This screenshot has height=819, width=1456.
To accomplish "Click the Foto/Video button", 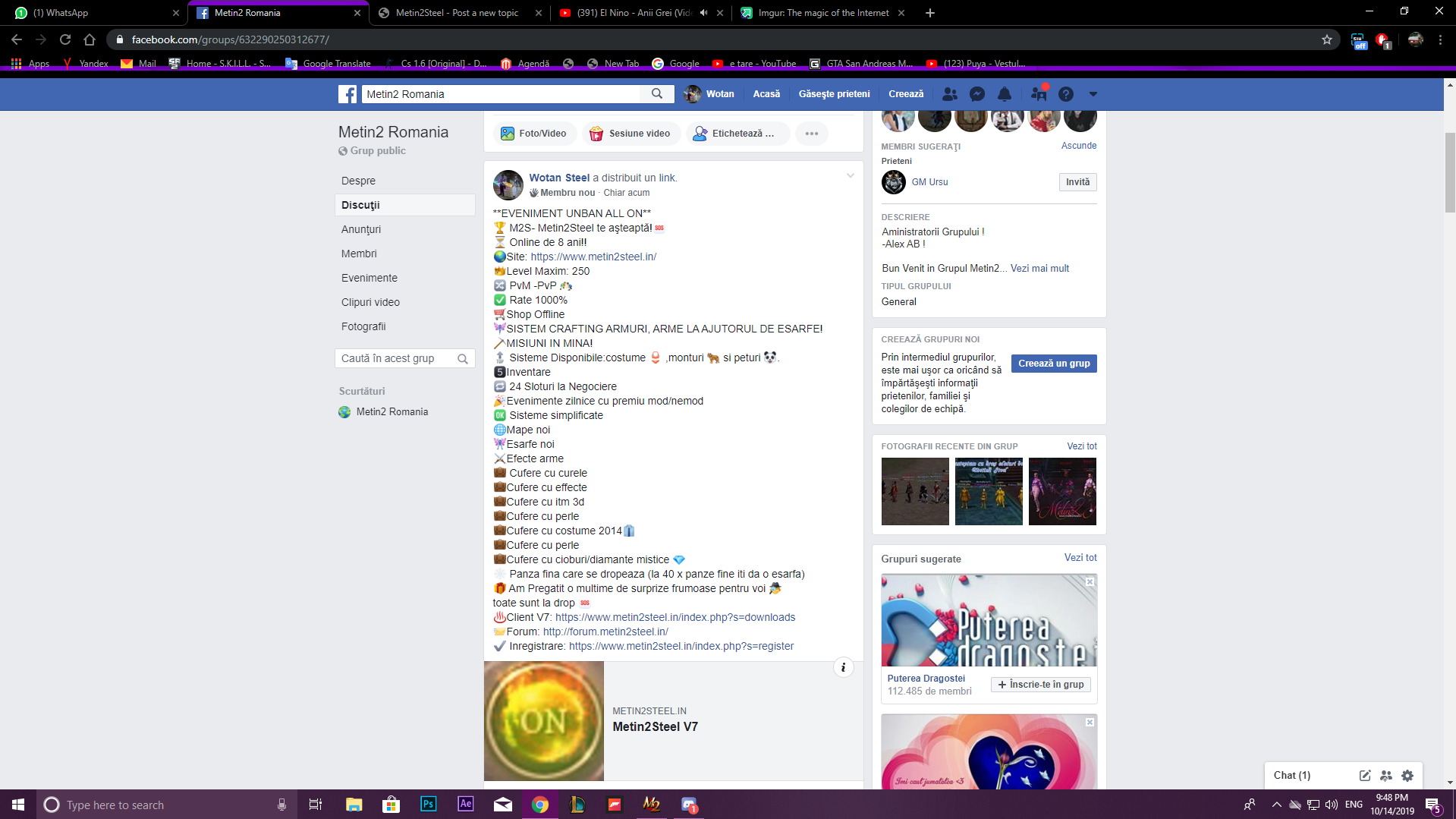I will 534,134.
